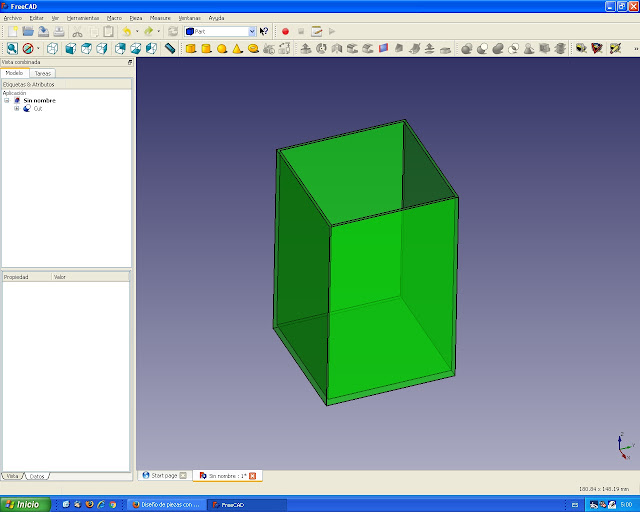This screenshot has height=512, width=640.
Task: Click the Cut boolean icon
Action: coord(482,49)
